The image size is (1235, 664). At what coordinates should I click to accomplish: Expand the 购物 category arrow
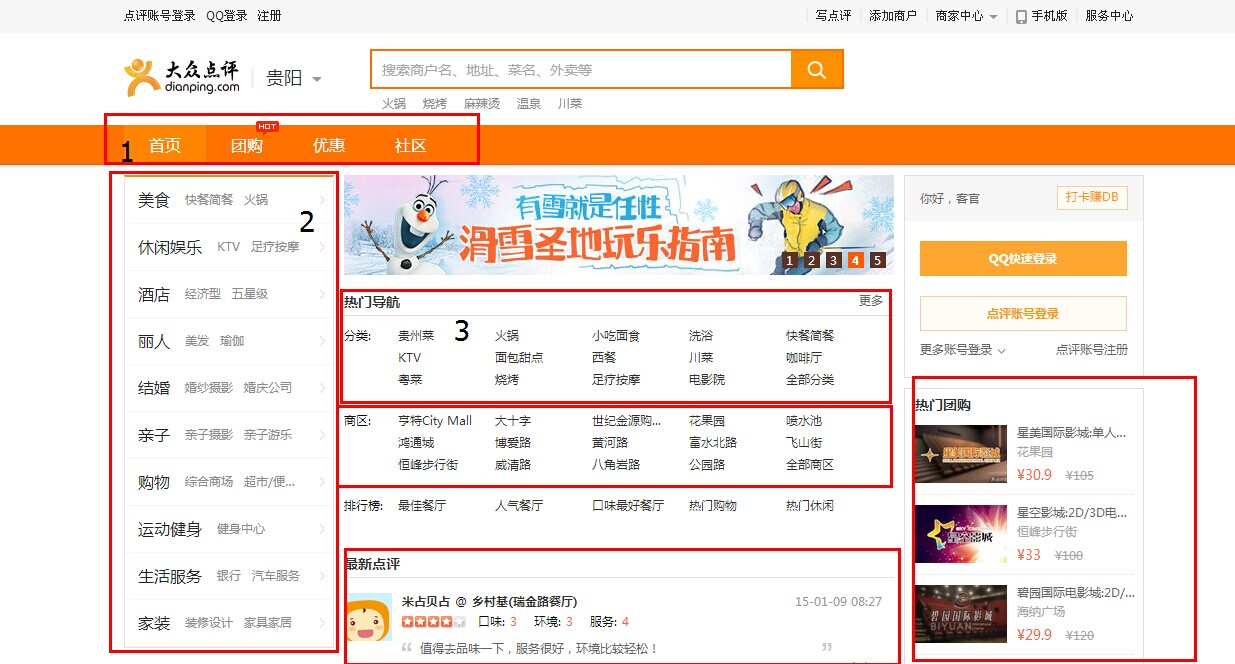[323, 482]
